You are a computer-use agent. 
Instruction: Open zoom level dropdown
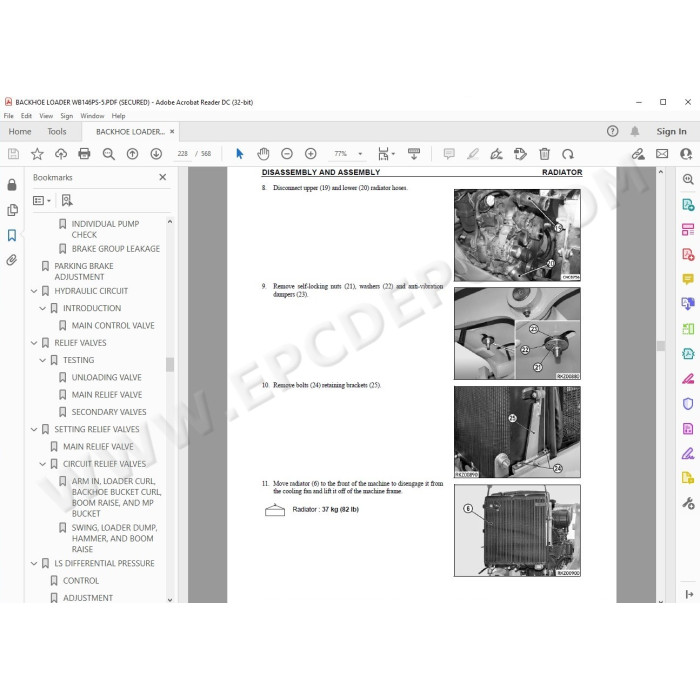coord(360,154)
